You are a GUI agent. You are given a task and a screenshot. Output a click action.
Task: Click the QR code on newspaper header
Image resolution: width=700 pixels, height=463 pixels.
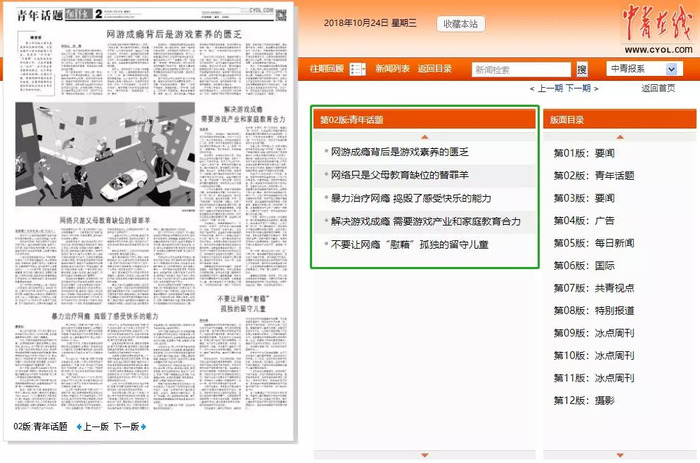(281, 16)
